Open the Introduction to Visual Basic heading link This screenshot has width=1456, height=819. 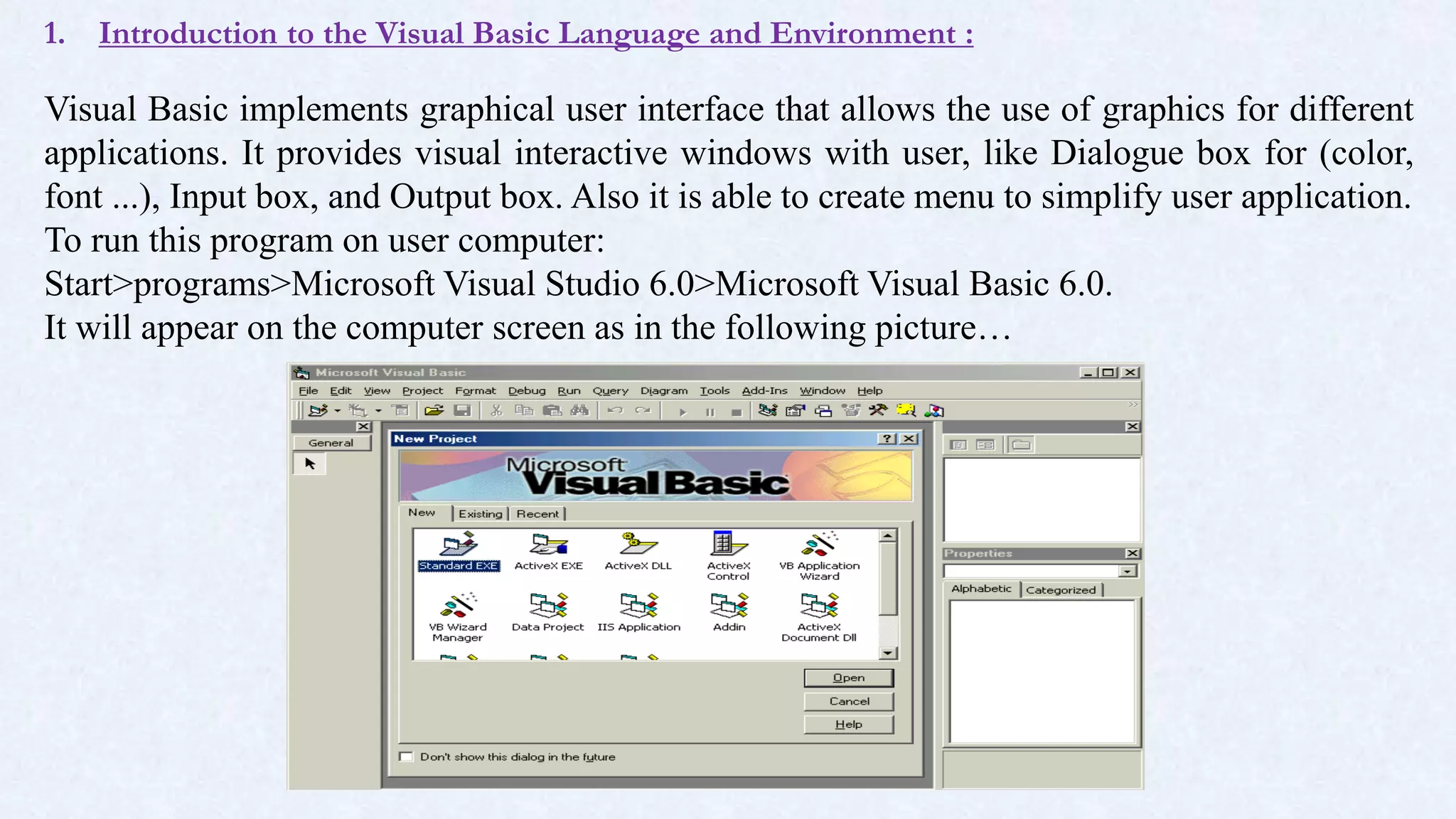(x=536, y=33)
